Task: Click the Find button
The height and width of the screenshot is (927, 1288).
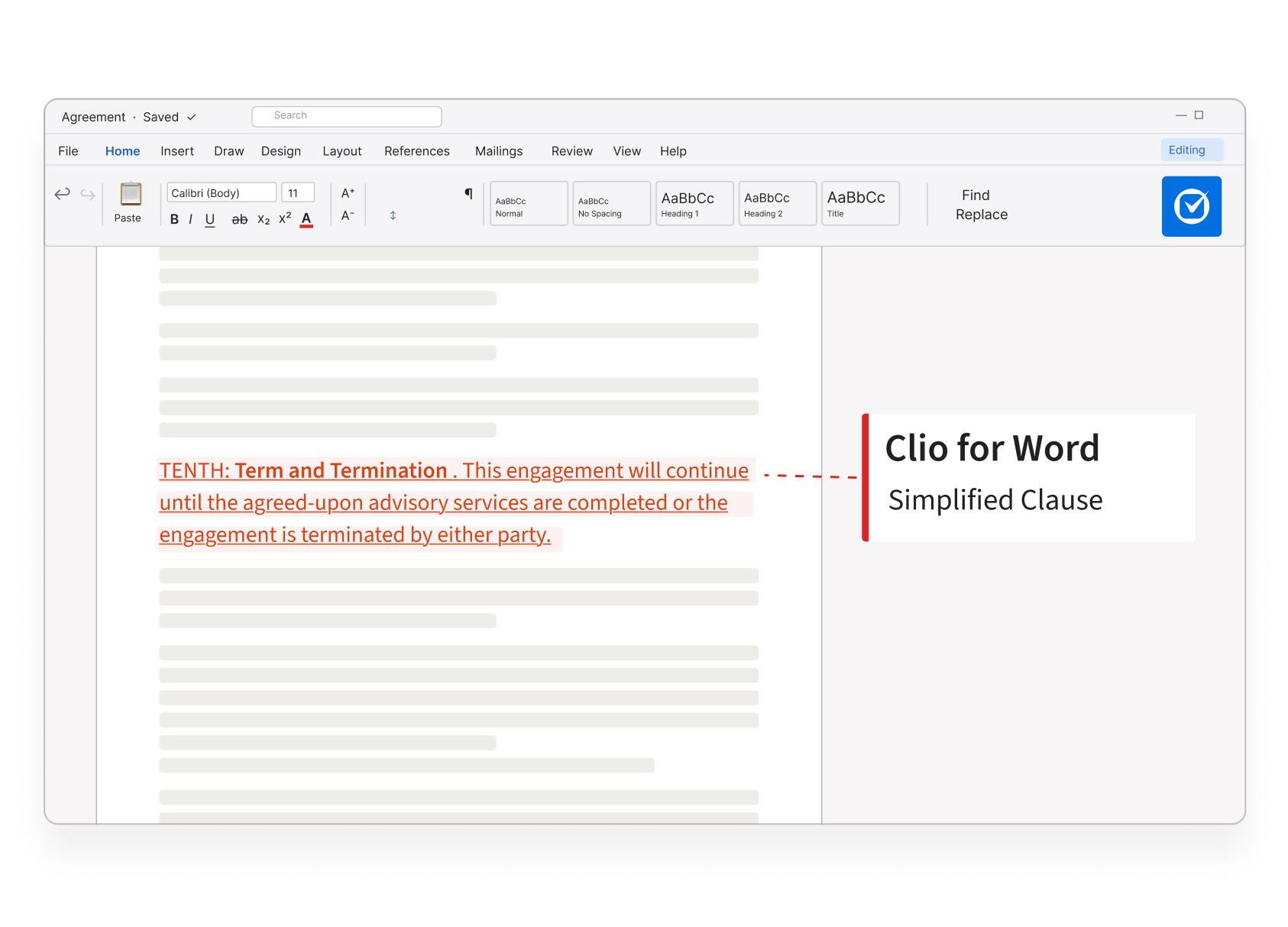Action: [x=976, y=195]
